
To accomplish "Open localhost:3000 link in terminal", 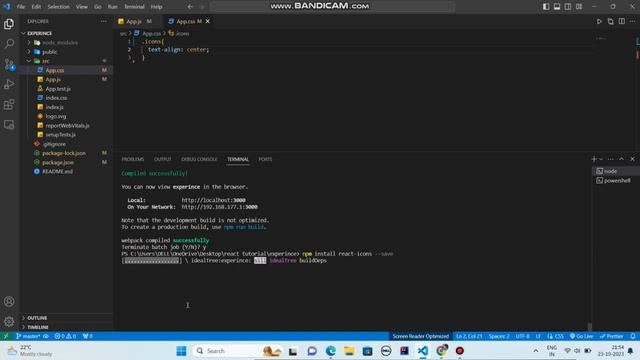I will coord(213,200).
